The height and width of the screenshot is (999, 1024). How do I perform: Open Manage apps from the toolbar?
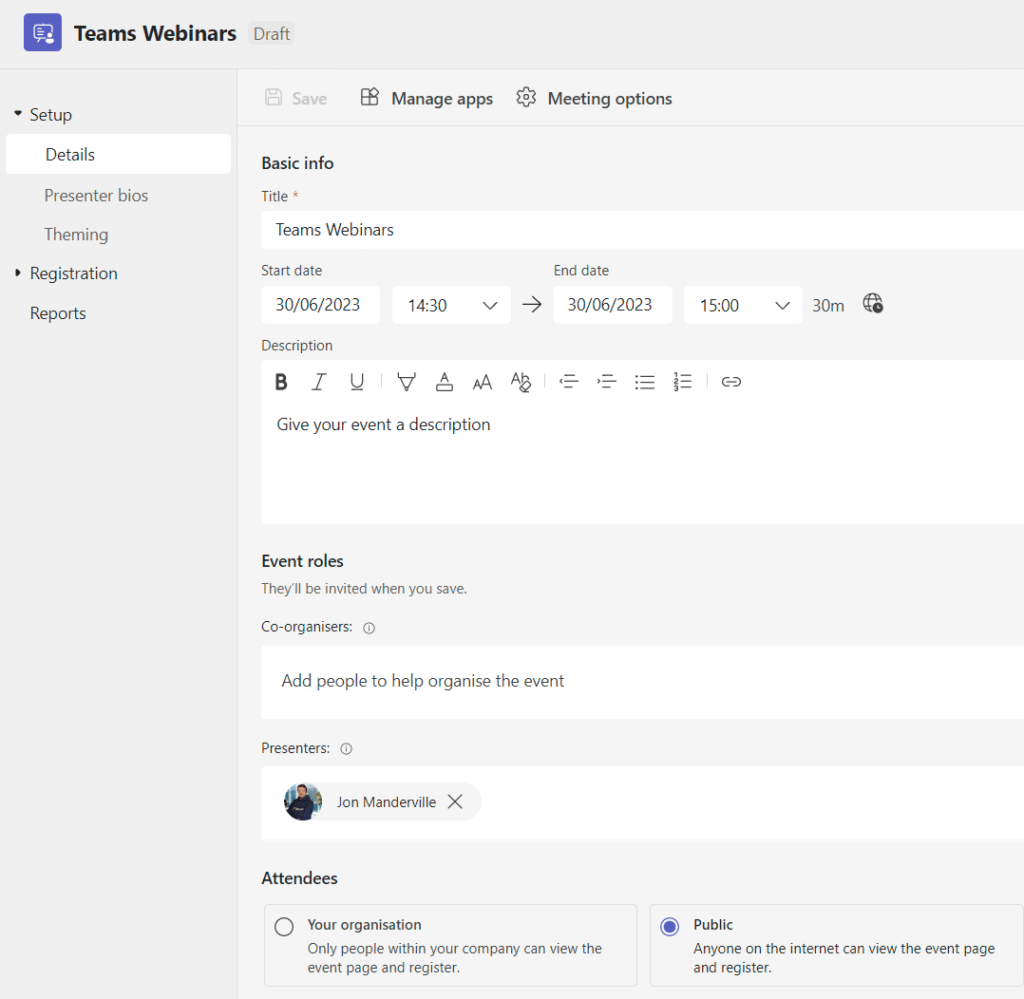[x=426, y=98]
